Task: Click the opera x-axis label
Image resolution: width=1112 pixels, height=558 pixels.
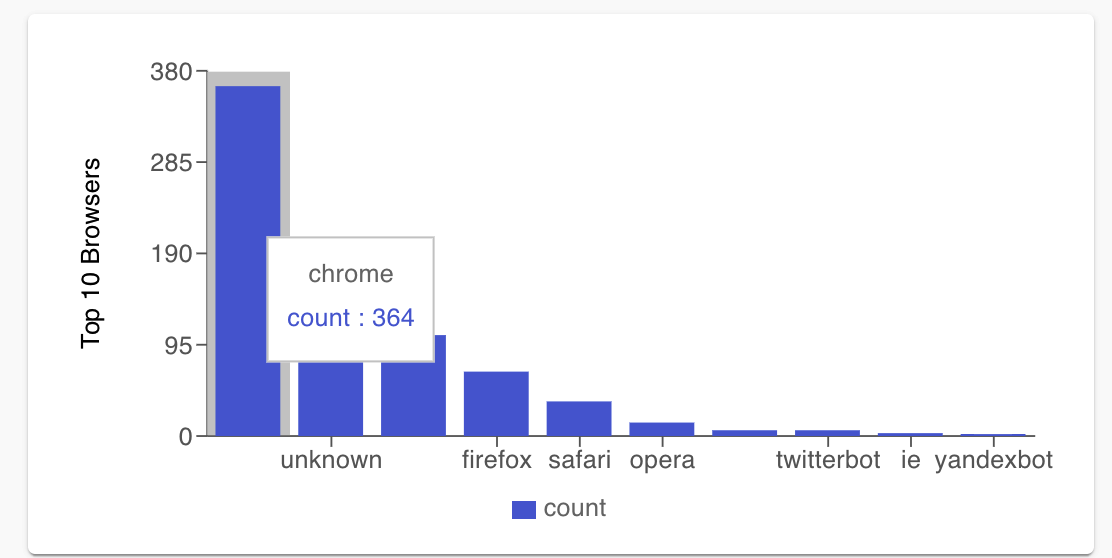Action: (662, 461)
